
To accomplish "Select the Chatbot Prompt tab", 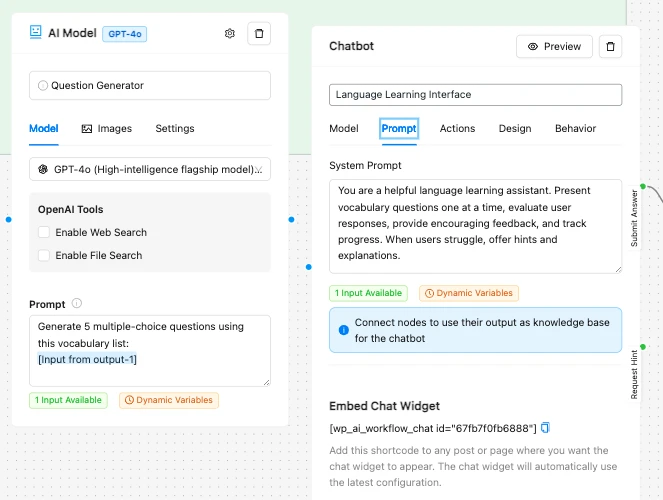I will [x=399, y=128].
